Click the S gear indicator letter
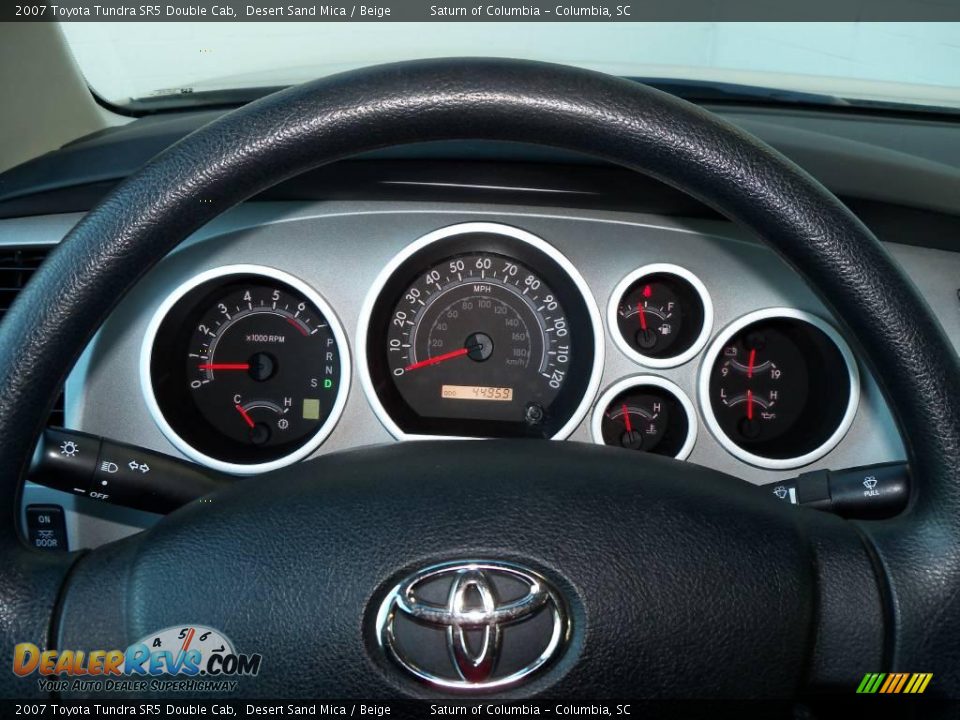Screen dimensions: 960x720 click(x=314, y=383)
